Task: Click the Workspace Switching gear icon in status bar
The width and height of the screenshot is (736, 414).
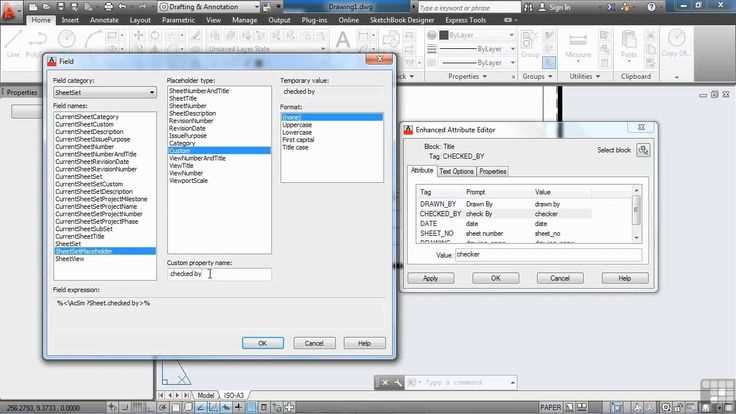Action: (666, 407)
